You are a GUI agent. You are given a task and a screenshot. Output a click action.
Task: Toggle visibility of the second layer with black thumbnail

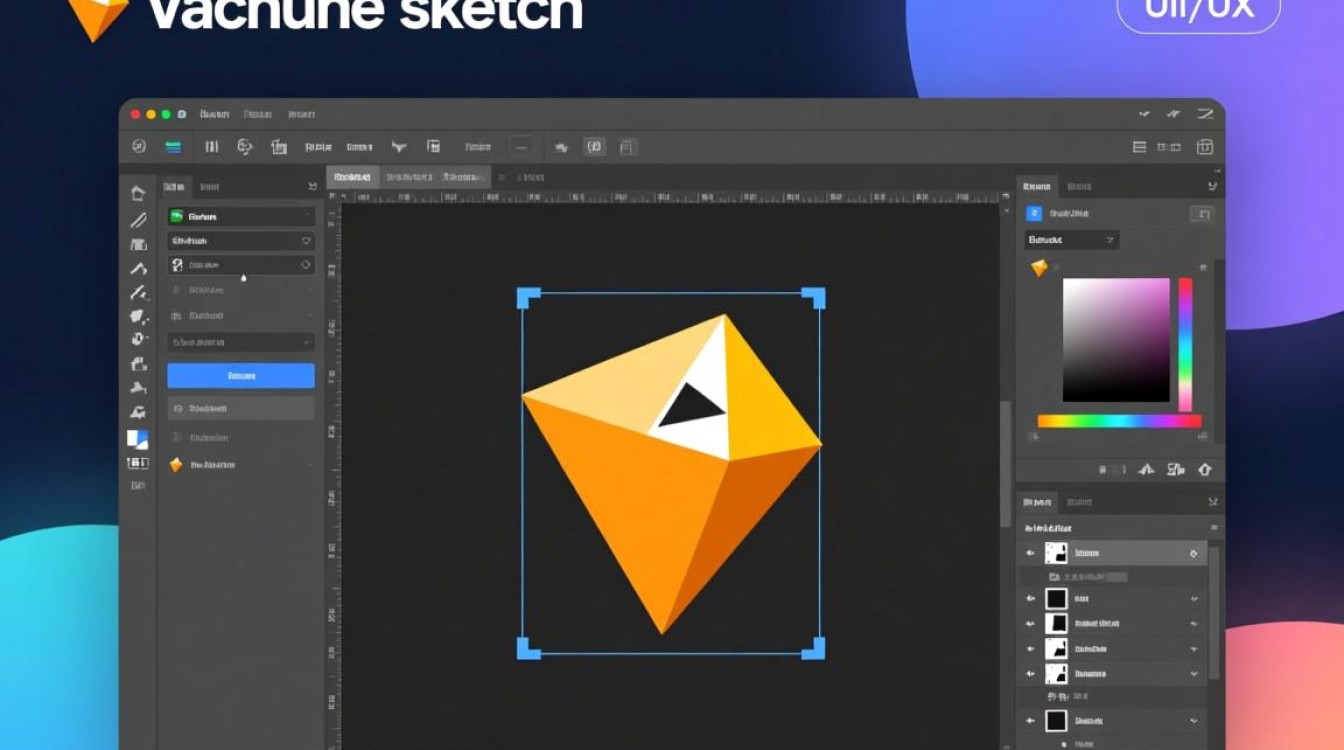(1030, 598)
